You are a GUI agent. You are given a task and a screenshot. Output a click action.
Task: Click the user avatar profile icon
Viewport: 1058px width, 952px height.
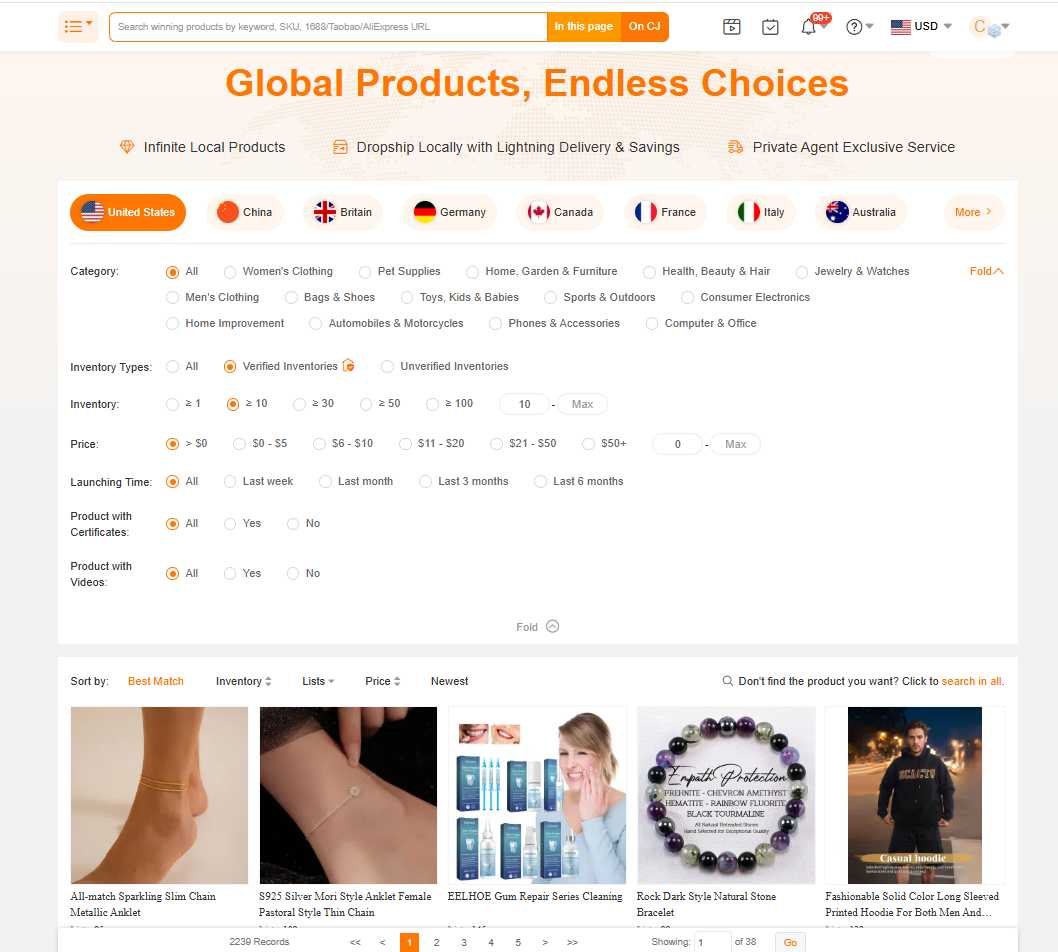click(x=986, y=27)
